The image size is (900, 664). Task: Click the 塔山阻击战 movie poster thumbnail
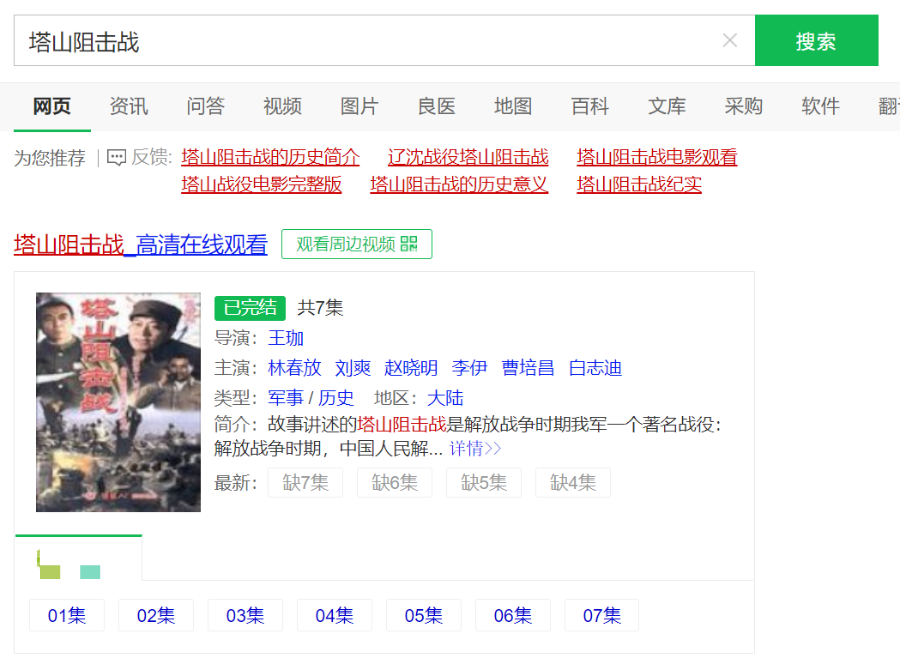click(118, 402)
